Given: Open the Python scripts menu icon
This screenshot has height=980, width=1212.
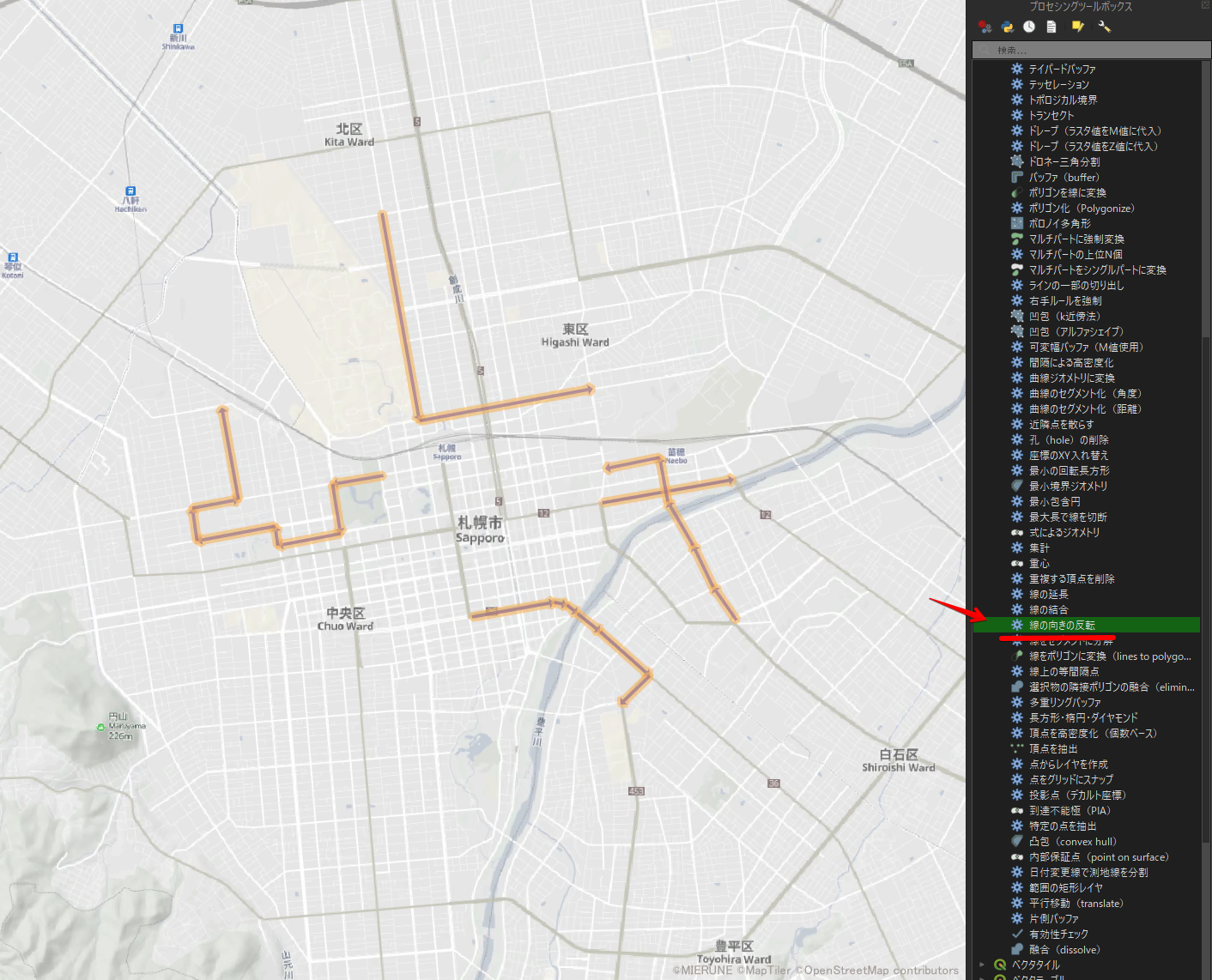Looking at the screenshot, I should pos(1008,27).
